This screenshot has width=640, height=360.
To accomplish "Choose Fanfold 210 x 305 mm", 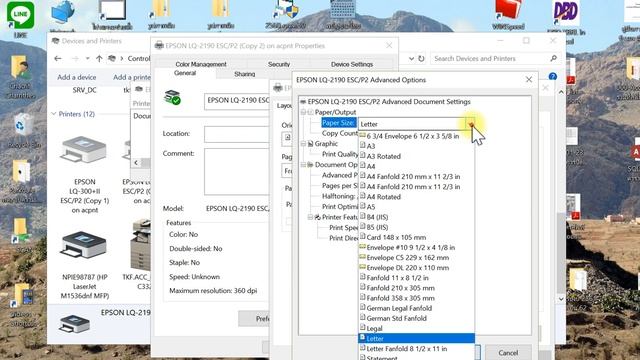I will [400, 288].
